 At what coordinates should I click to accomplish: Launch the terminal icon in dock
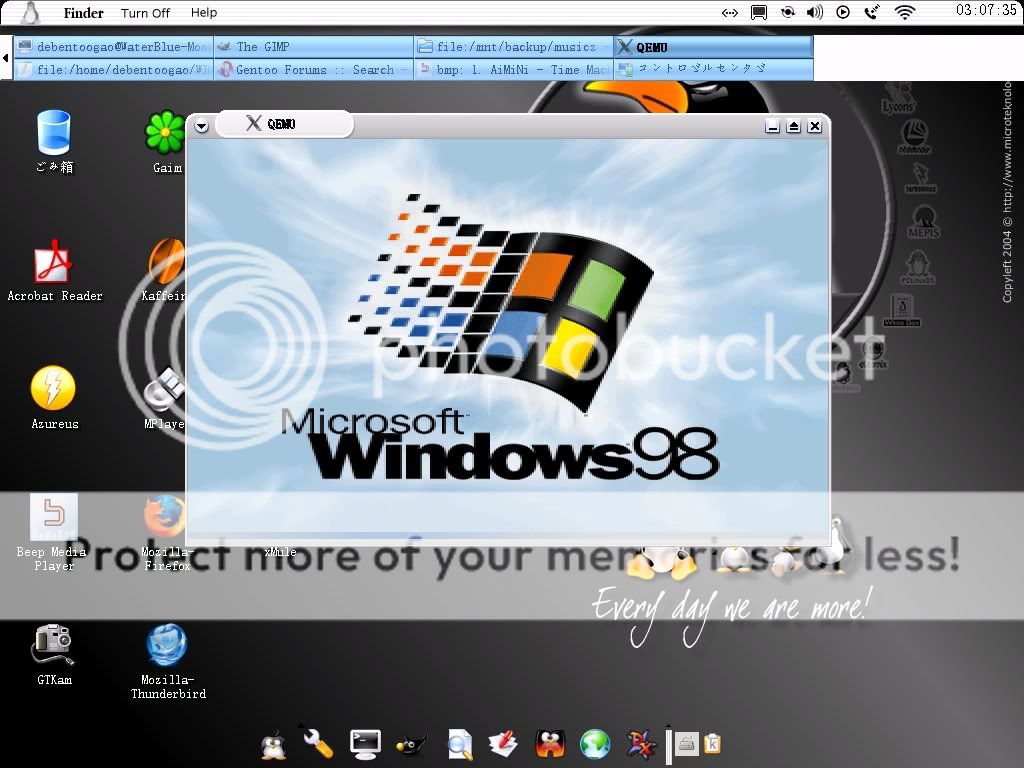coord(365,744)
